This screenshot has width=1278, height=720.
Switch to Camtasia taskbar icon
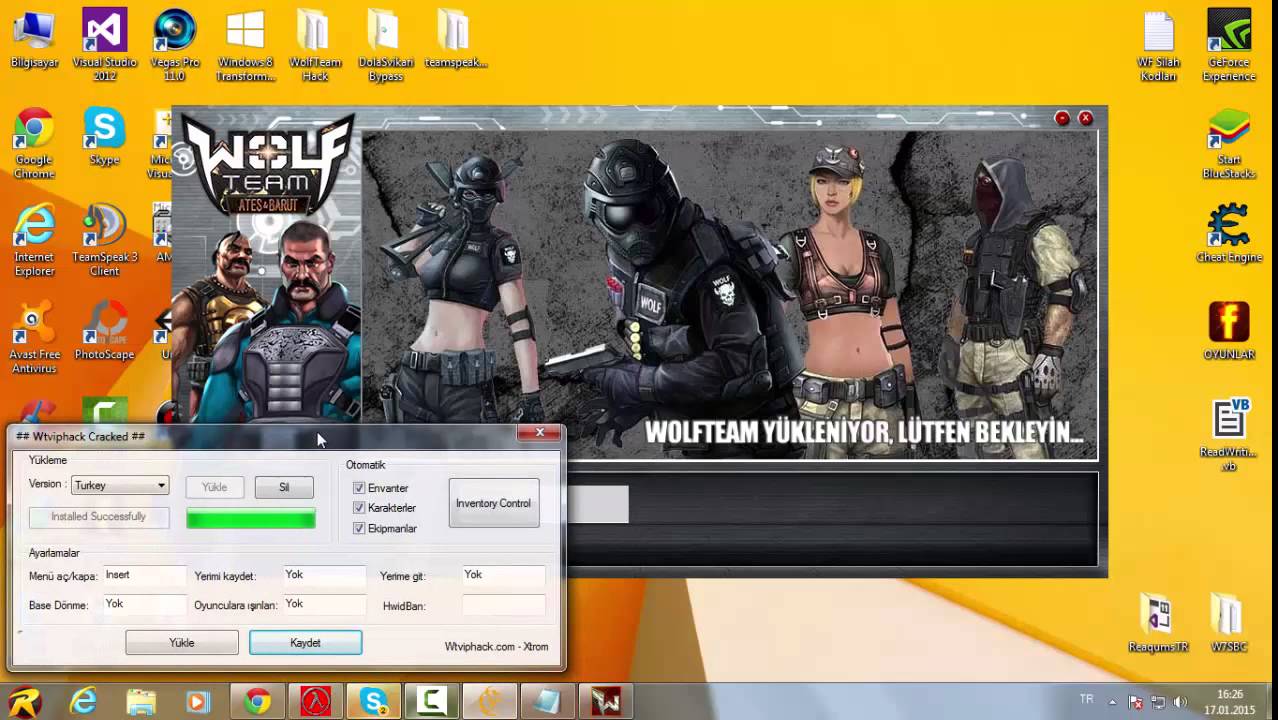(x=432, y=702)
